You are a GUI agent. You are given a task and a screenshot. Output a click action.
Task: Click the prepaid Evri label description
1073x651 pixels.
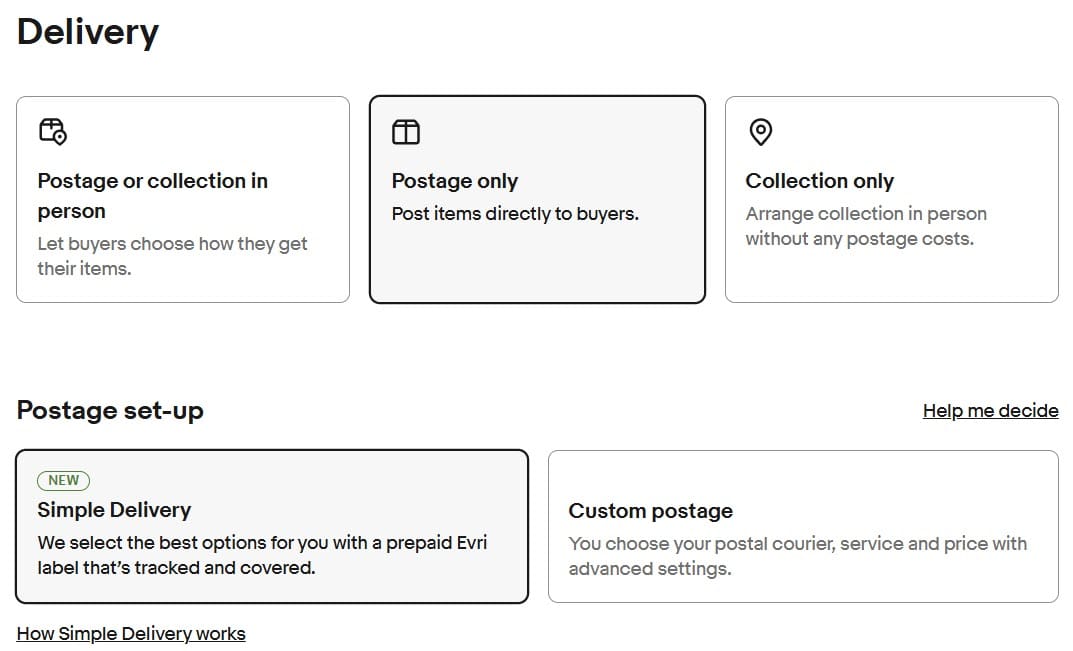click(262, 555)
